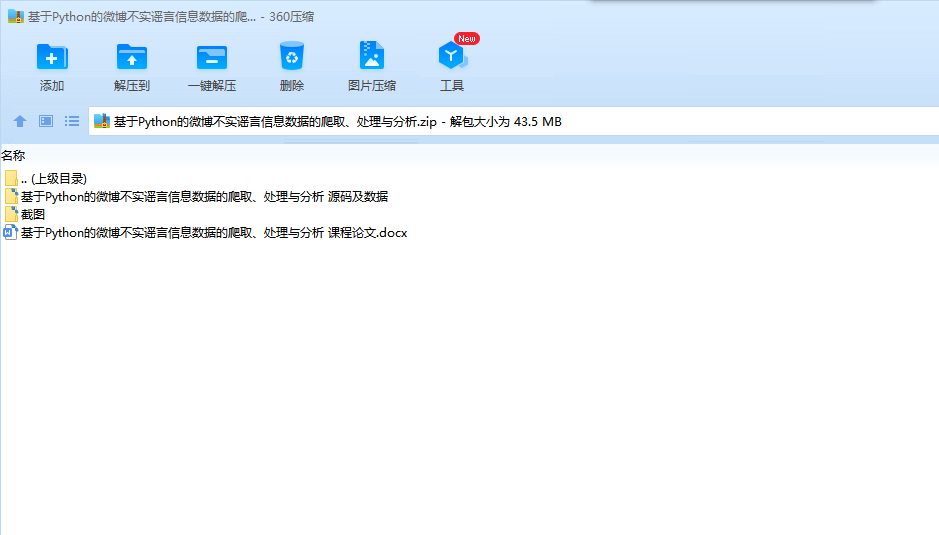Image resolution: width=939 pixels, height=535 pixels.
Task: Select the 源码及数据 folder row
Action: 196,197
